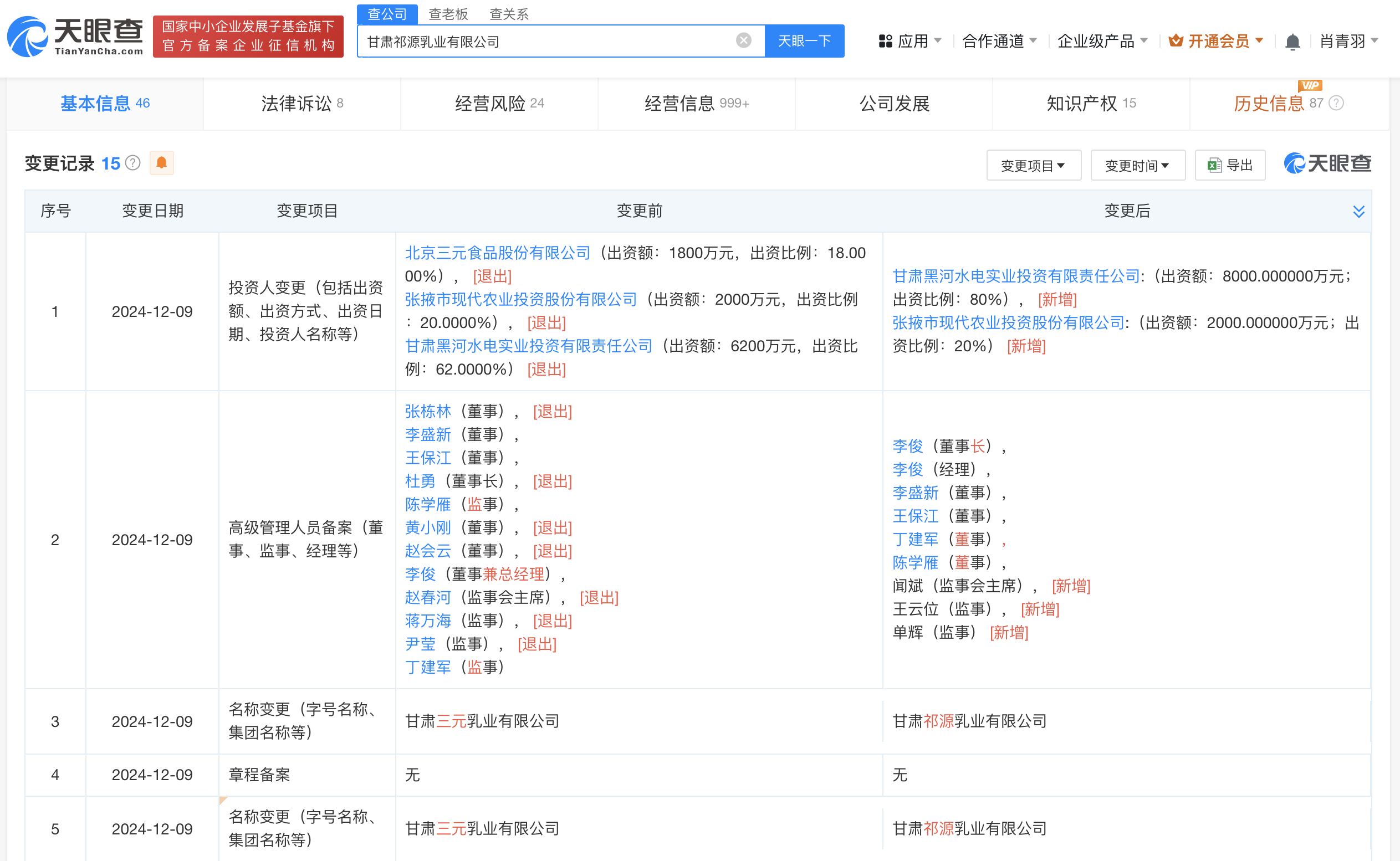Open 北京三元食品股份有限公司 company link
This screenshot has height=861, width=1400.
[497, 253]
